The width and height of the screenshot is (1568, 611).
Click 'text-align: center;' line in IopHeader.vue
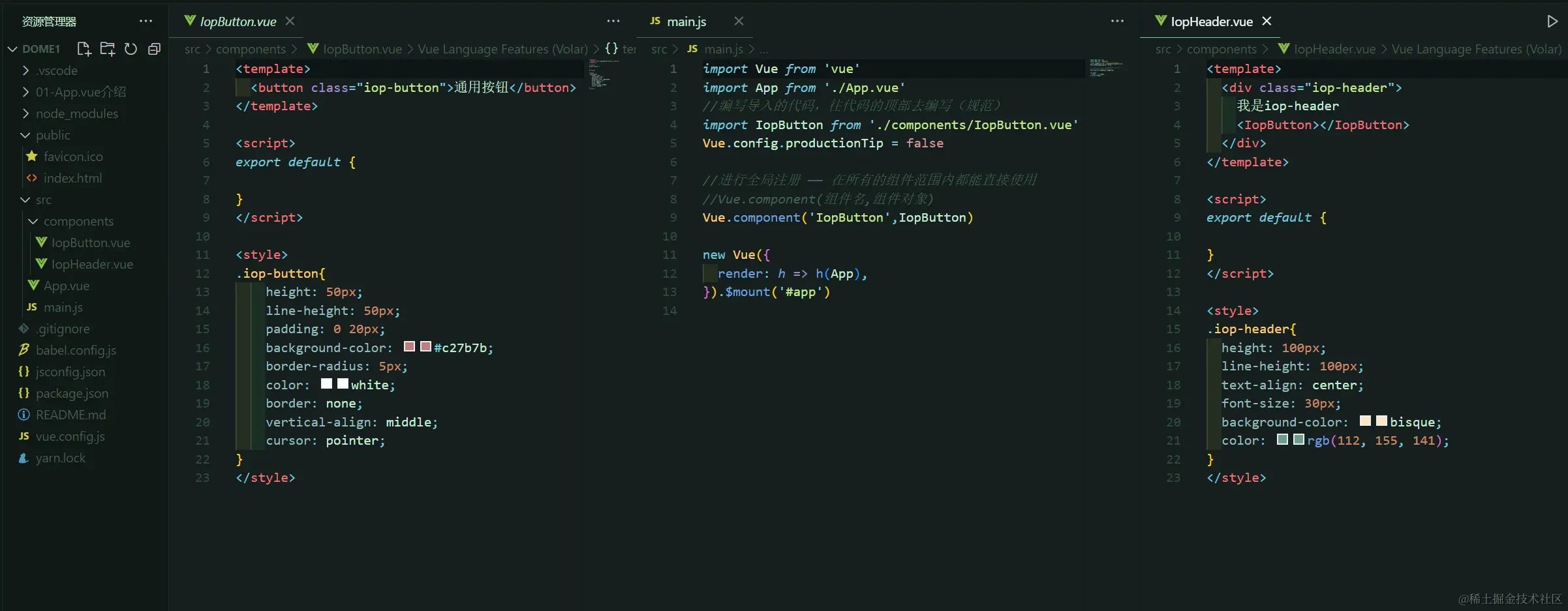click(x=1292, y=385)
